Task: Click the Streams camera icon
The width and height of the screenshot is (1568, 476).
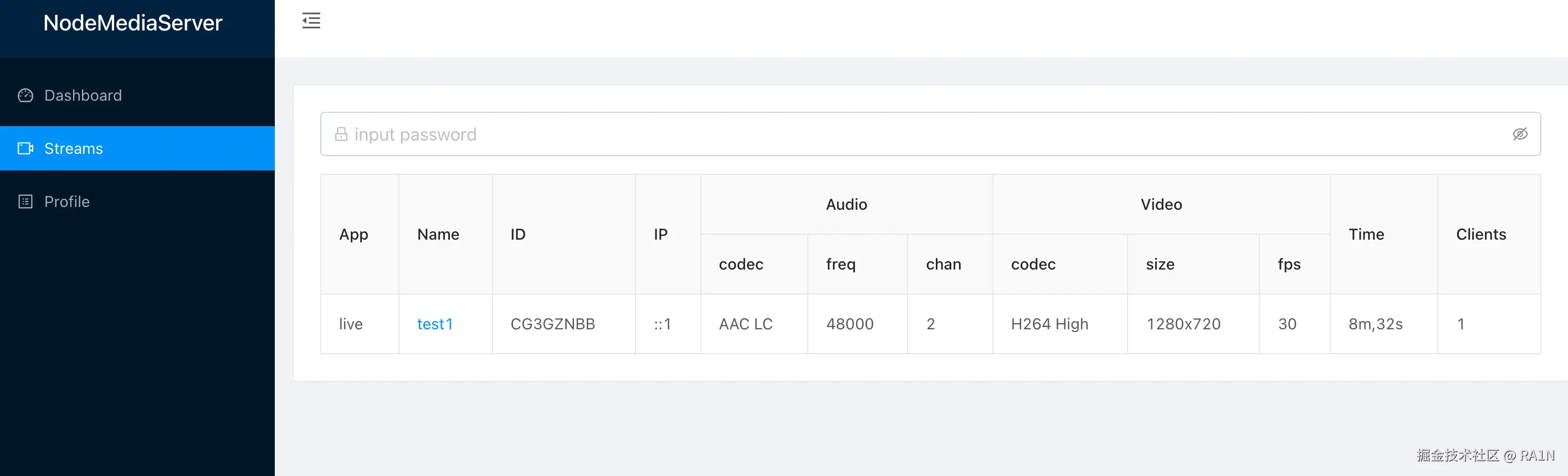Action: tap(25, 148)
